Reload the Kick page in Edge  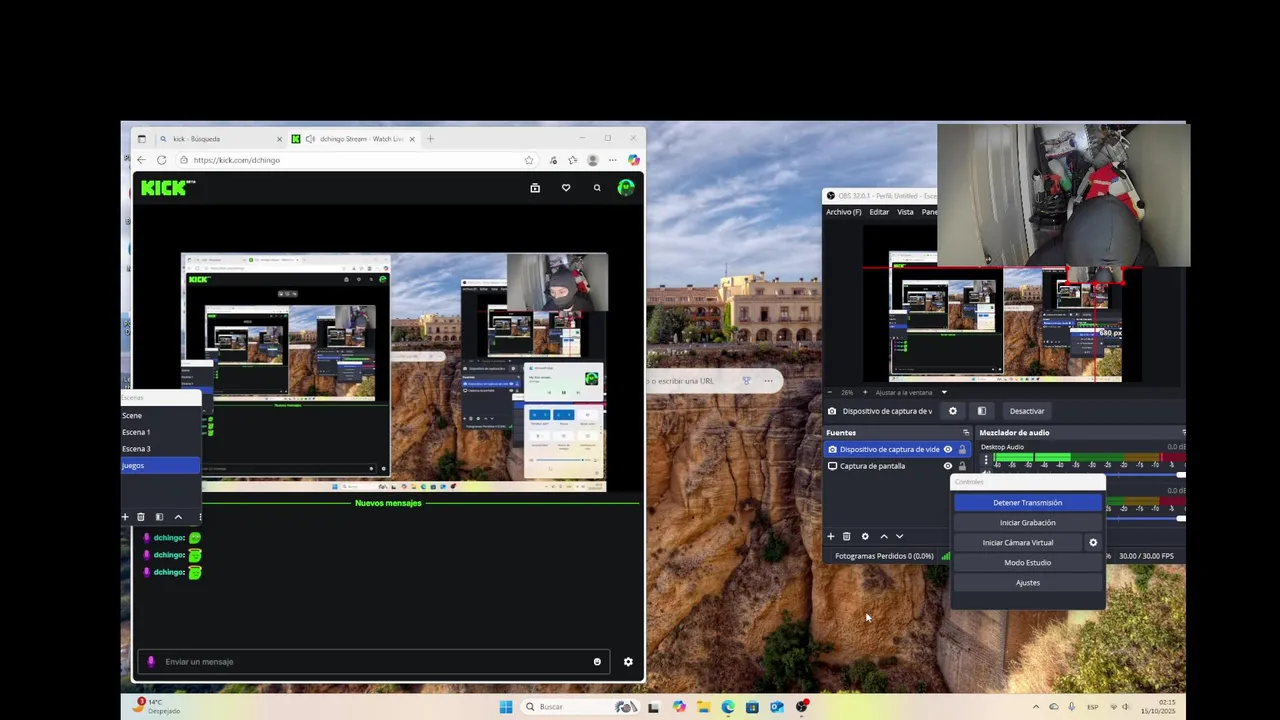pos(161,160)
